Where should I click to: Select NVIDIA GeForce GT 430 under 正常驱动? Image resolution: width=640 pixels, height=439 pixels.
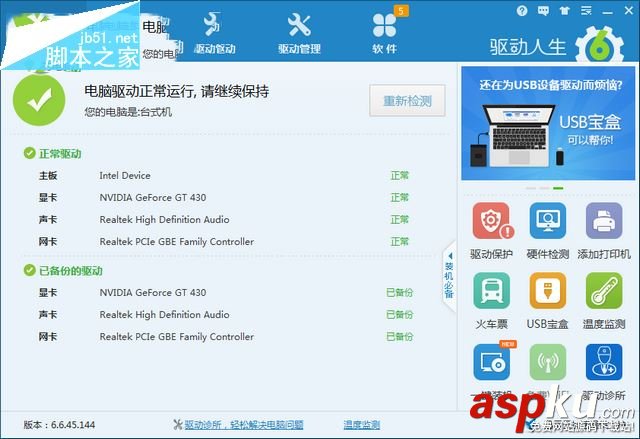153,197
